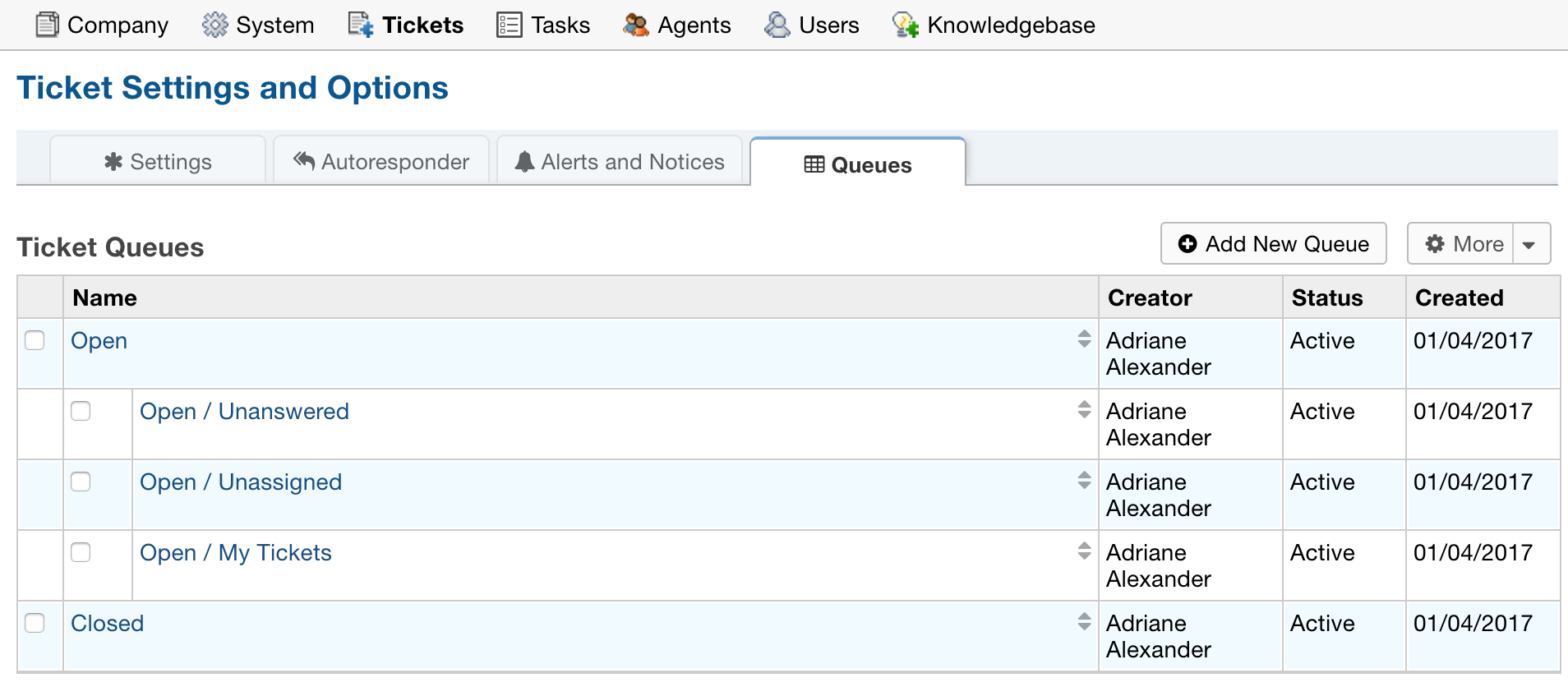Click the Knowledgebase lightbulb icon
The height and width of the screenshot is (687, 1568).
click(x=905, y=25)
